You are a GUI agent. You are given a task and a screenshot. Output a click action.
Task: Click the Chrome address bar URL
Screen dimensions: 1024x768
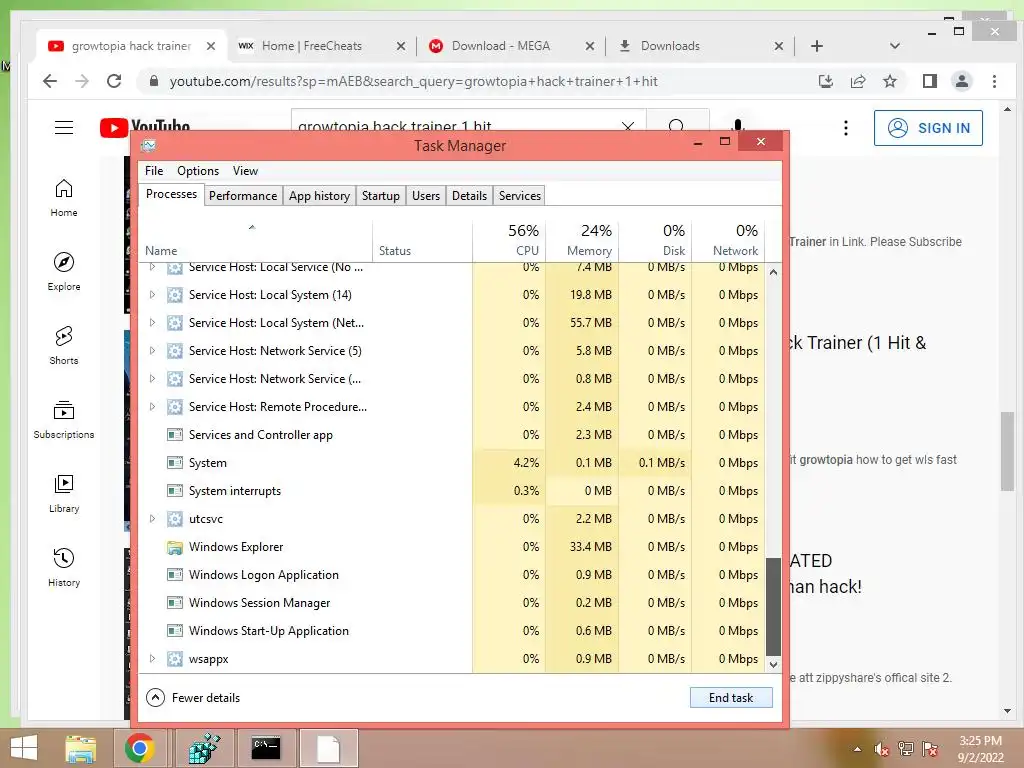click(413, 81)
